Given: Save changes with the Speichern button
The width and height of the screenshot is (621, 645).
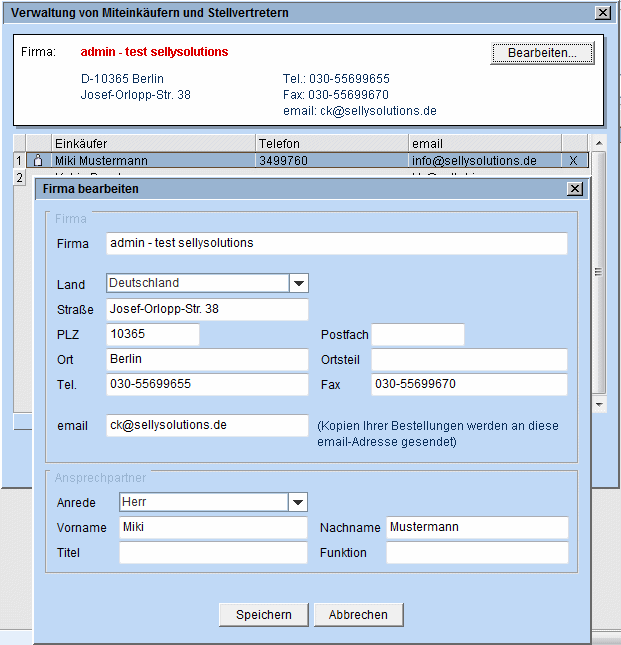Looking at the screenshot, I should coord(264,614).
